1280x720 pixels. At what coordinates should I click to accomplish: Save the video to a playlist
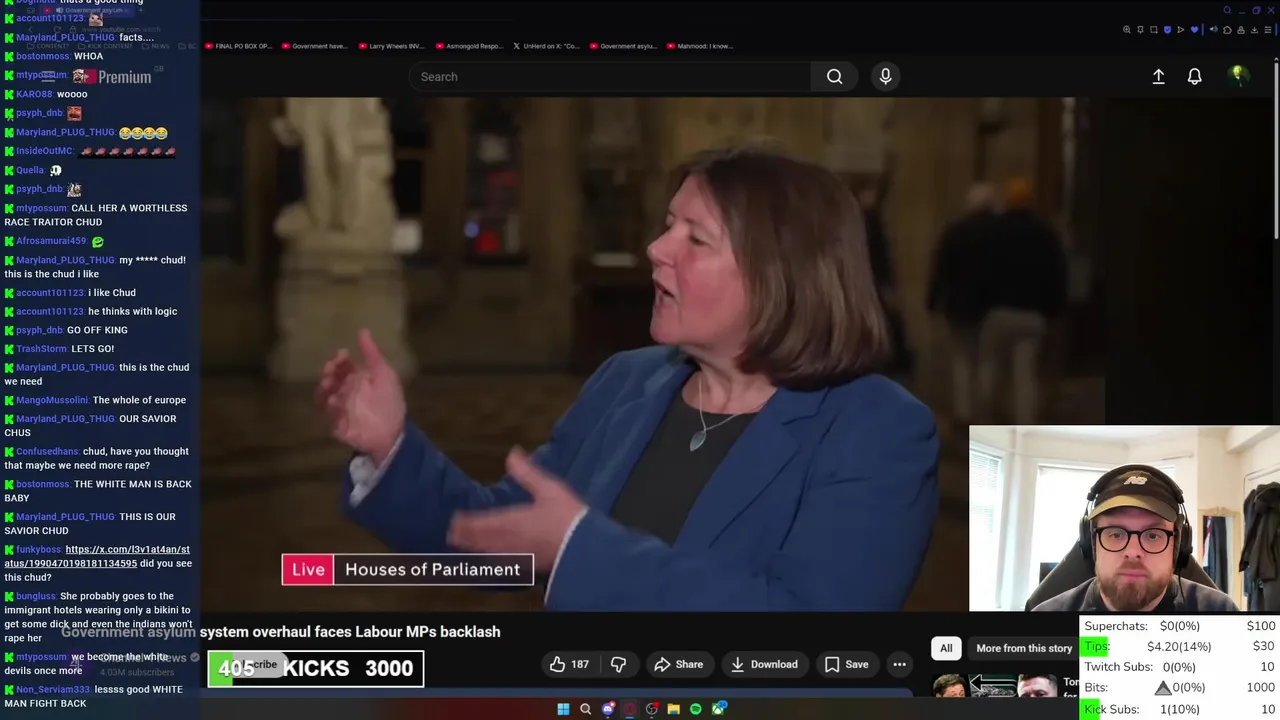[x=846, y=664]
